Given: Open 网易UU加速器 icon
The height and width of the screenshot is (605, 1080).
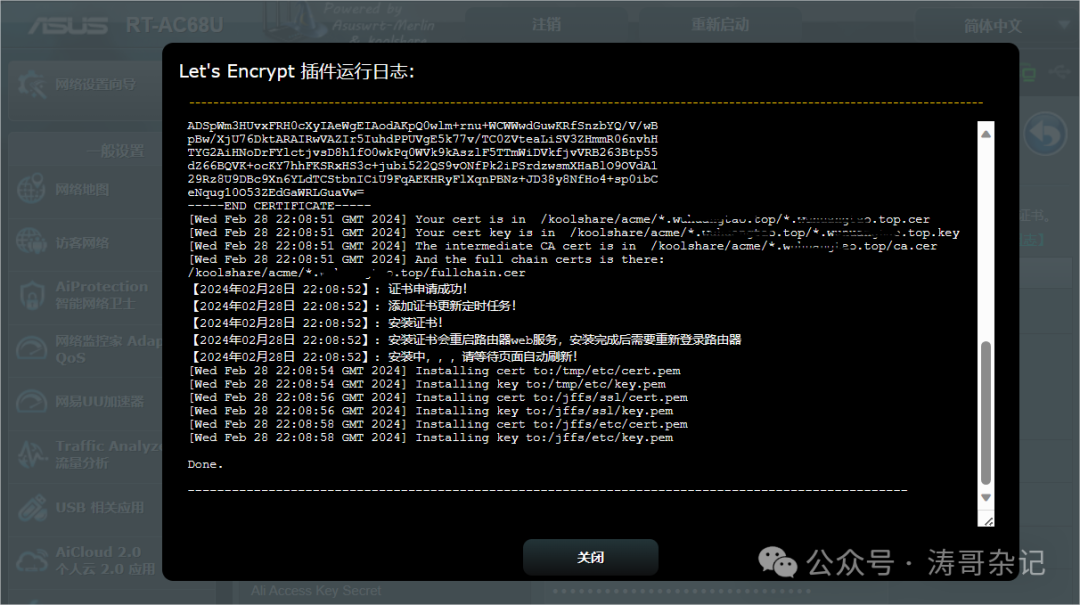Looking at the screenshot, I should coord(32,401).
